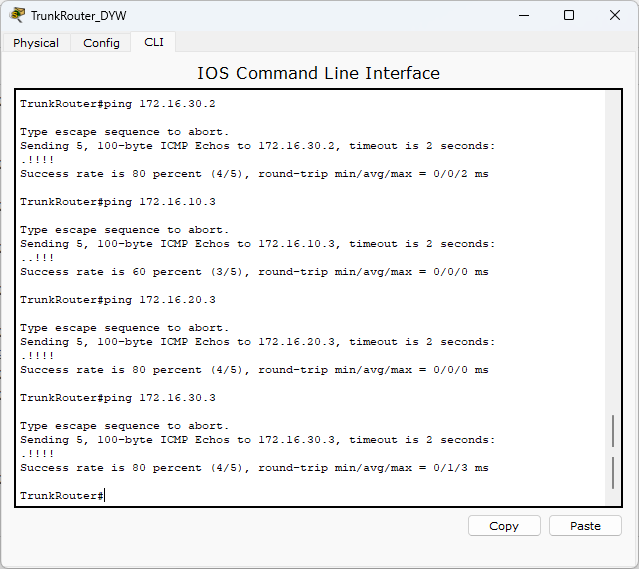
Task: Click the 'ping 172.16.30.3' command line
Action: tap(118, 398)
